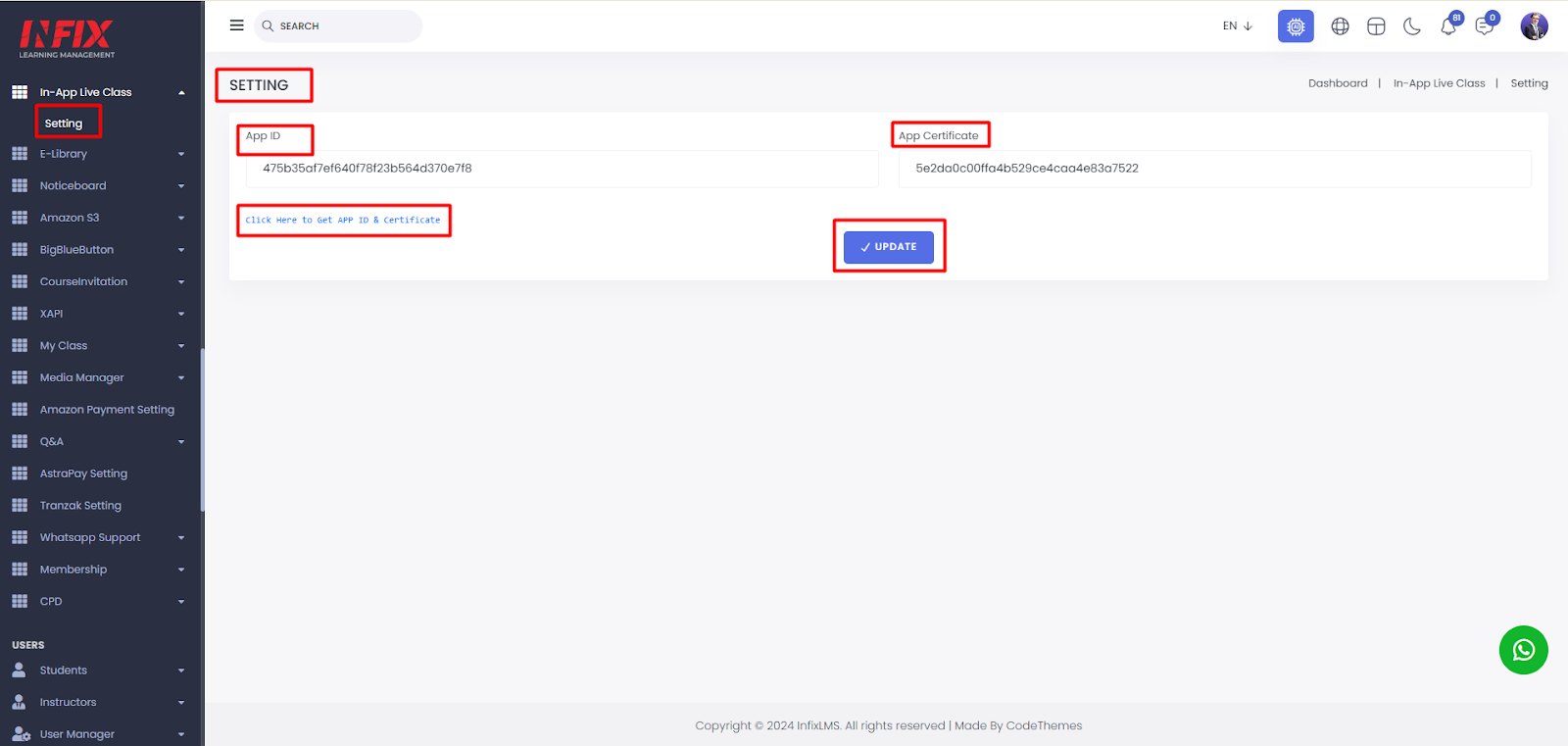
Task: Expand the BigBlueButton submenu arrow
Action: click(x=181, y=250)
